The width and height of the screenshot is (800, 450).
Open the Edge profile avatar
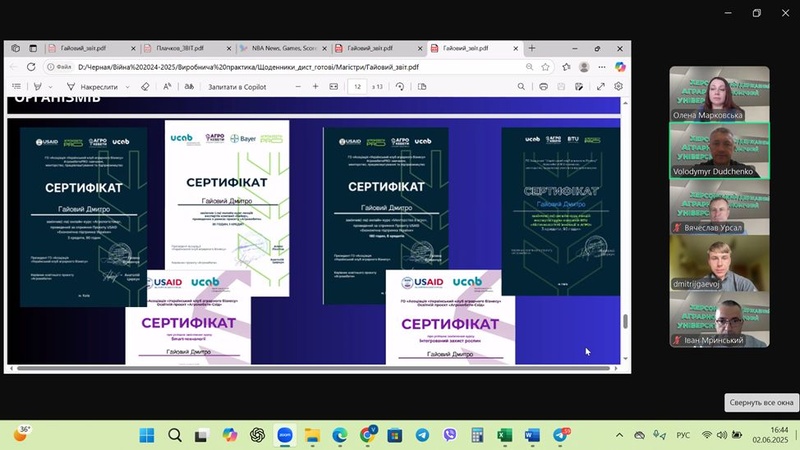coord(584,67)
